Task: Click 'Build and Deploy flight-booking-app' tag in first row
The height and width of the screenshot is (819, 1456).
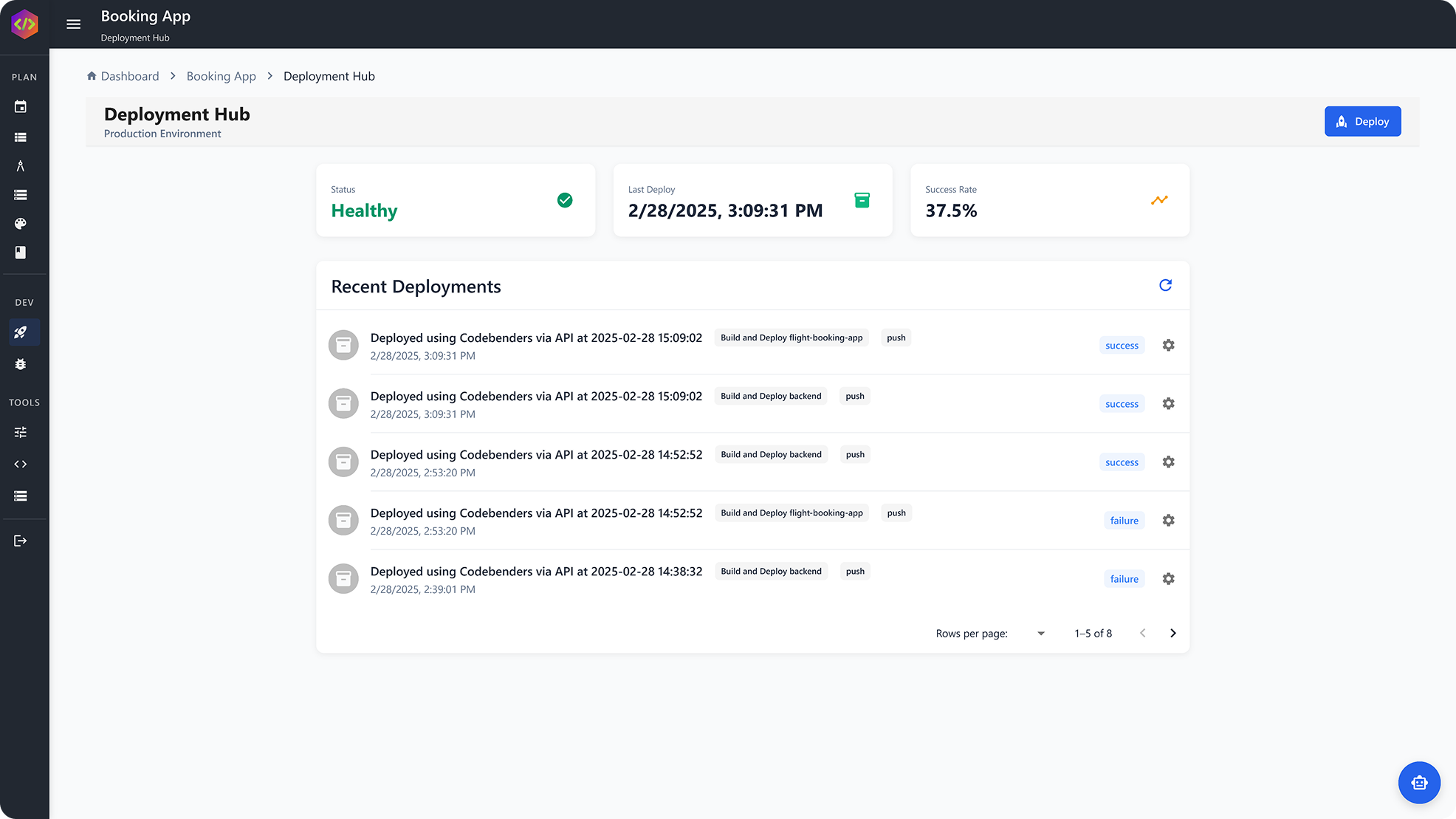Action: point(791,337)
